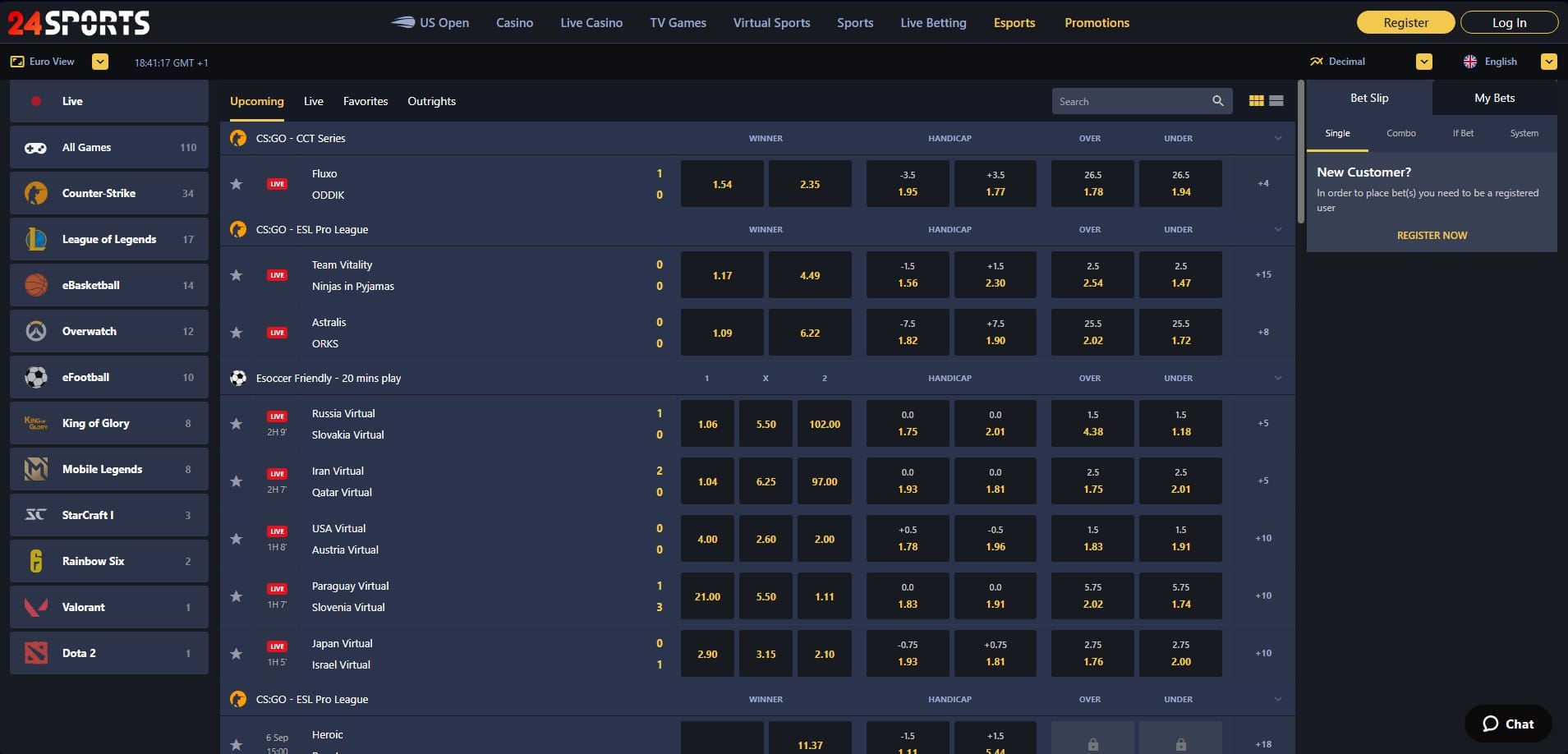Image resolution: width=1568 pixels, height=754 pixels.
Task: Click the Euro View layout icon
Action: (16, 62)
